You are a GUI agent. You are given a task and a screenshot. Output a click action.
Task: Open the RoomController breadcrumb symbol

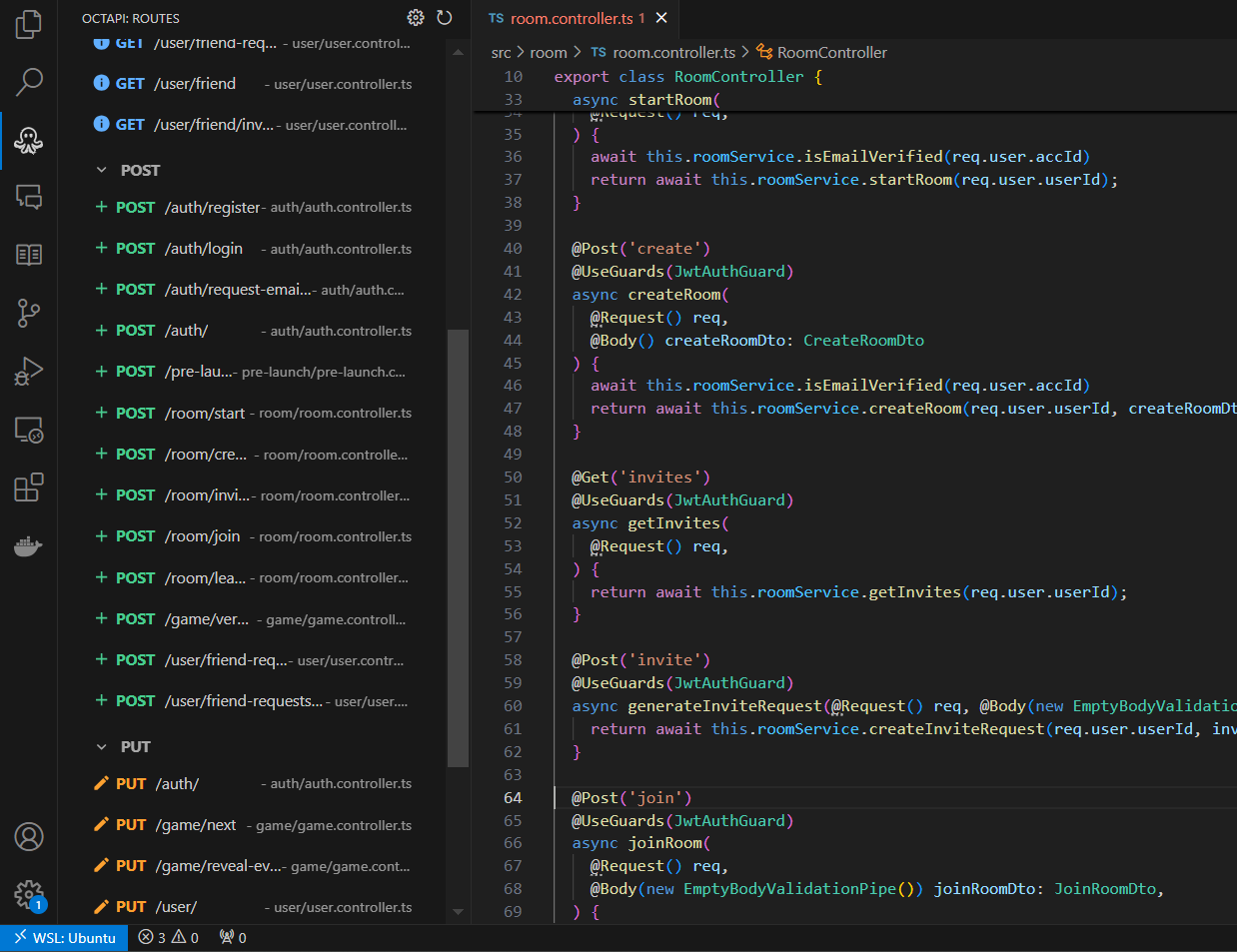point(821,52)
